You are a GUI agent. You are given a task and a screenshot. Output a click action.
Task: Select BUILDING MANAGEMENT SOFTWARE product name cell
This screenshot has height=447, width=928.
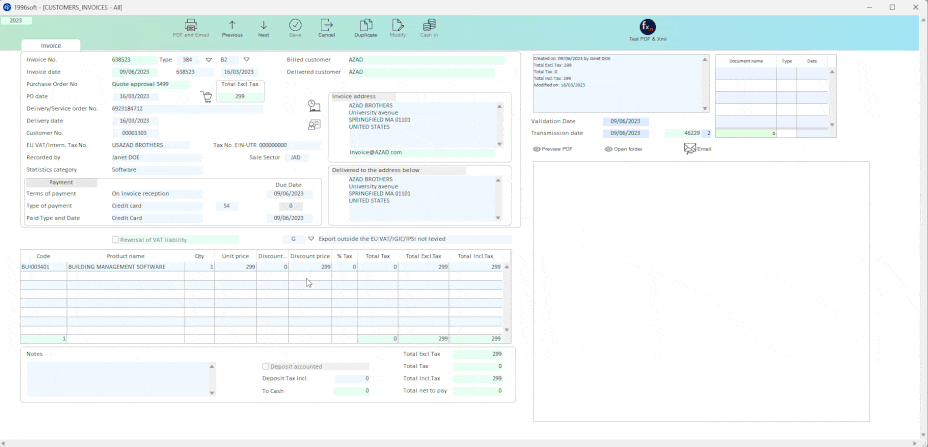pyautogui.click(x=125, y=267)
